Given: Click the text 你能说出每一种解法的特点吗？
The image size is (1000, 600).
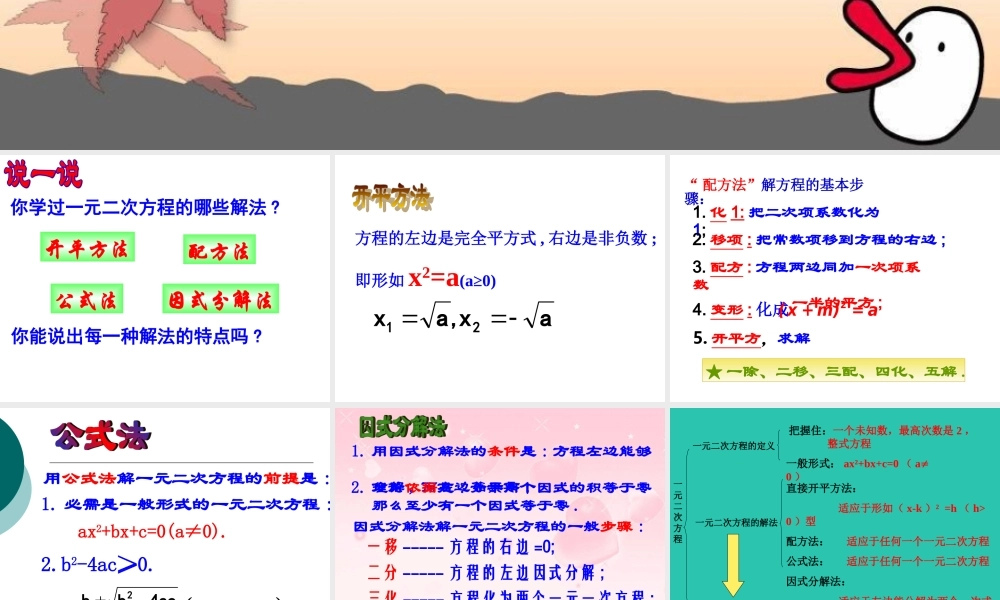Looking at the screenshot, I should [x=137, y=336].
